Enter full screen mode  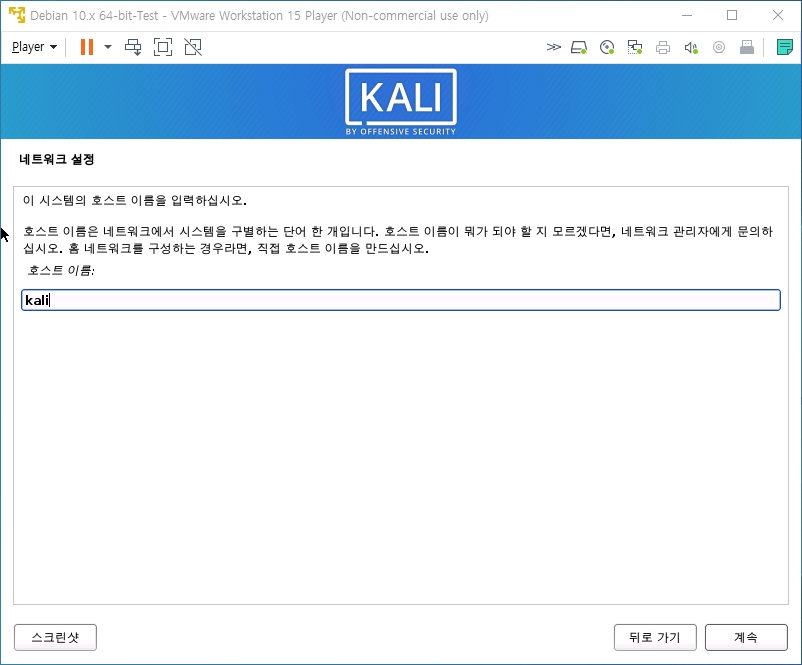[x=163, y=47]
